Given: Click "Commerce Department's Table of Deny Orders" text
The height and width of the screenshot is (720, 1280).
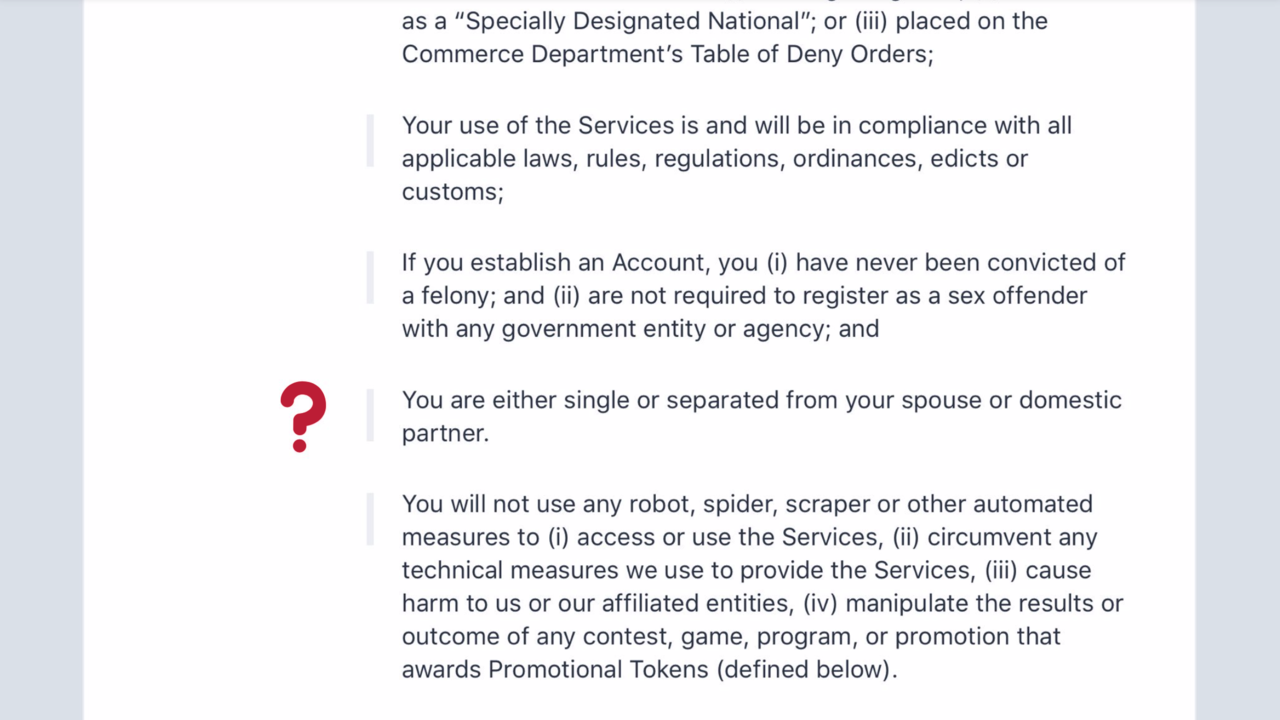Looking at the screenshot, I should click(666, 54).
